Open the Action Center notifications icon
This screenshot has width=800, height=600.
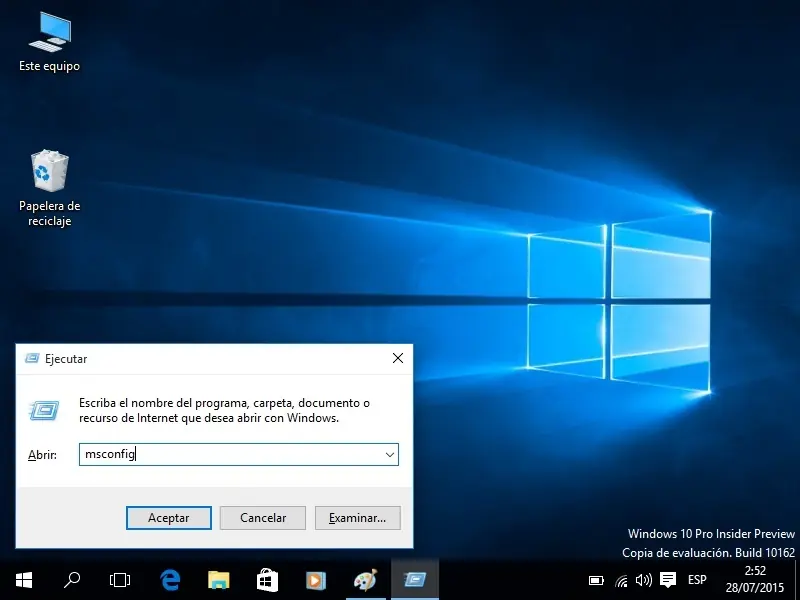668,580
